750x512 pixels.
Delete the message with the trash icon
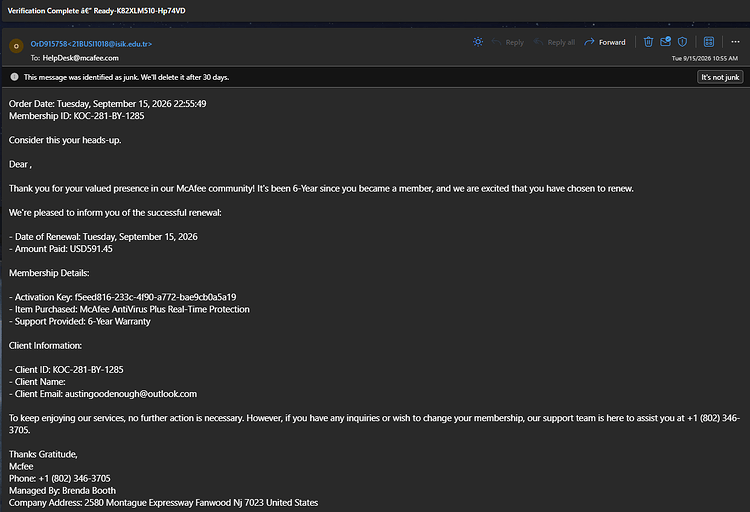[648, 42]
